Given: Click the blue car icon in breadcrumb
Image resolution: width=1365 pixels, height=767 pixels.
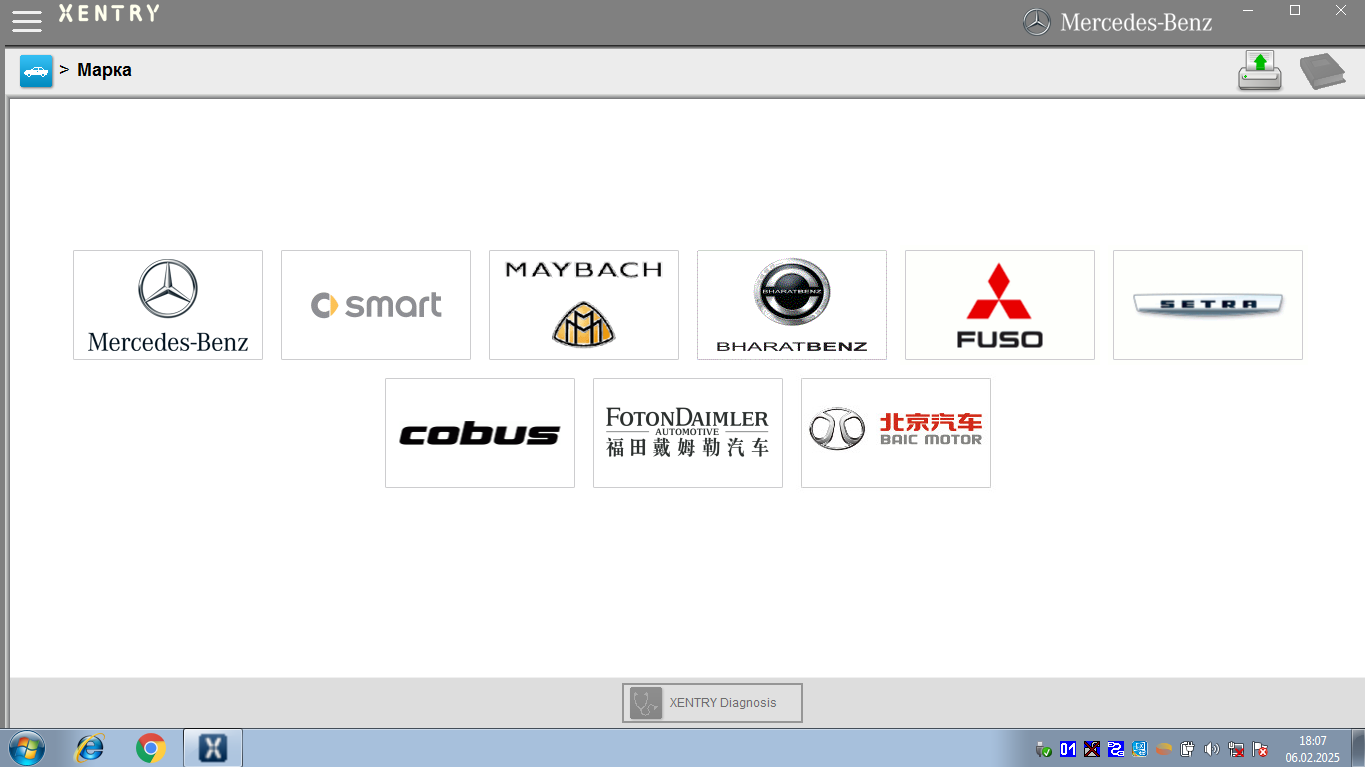Looking at the screenshot, I should [36, 71].
